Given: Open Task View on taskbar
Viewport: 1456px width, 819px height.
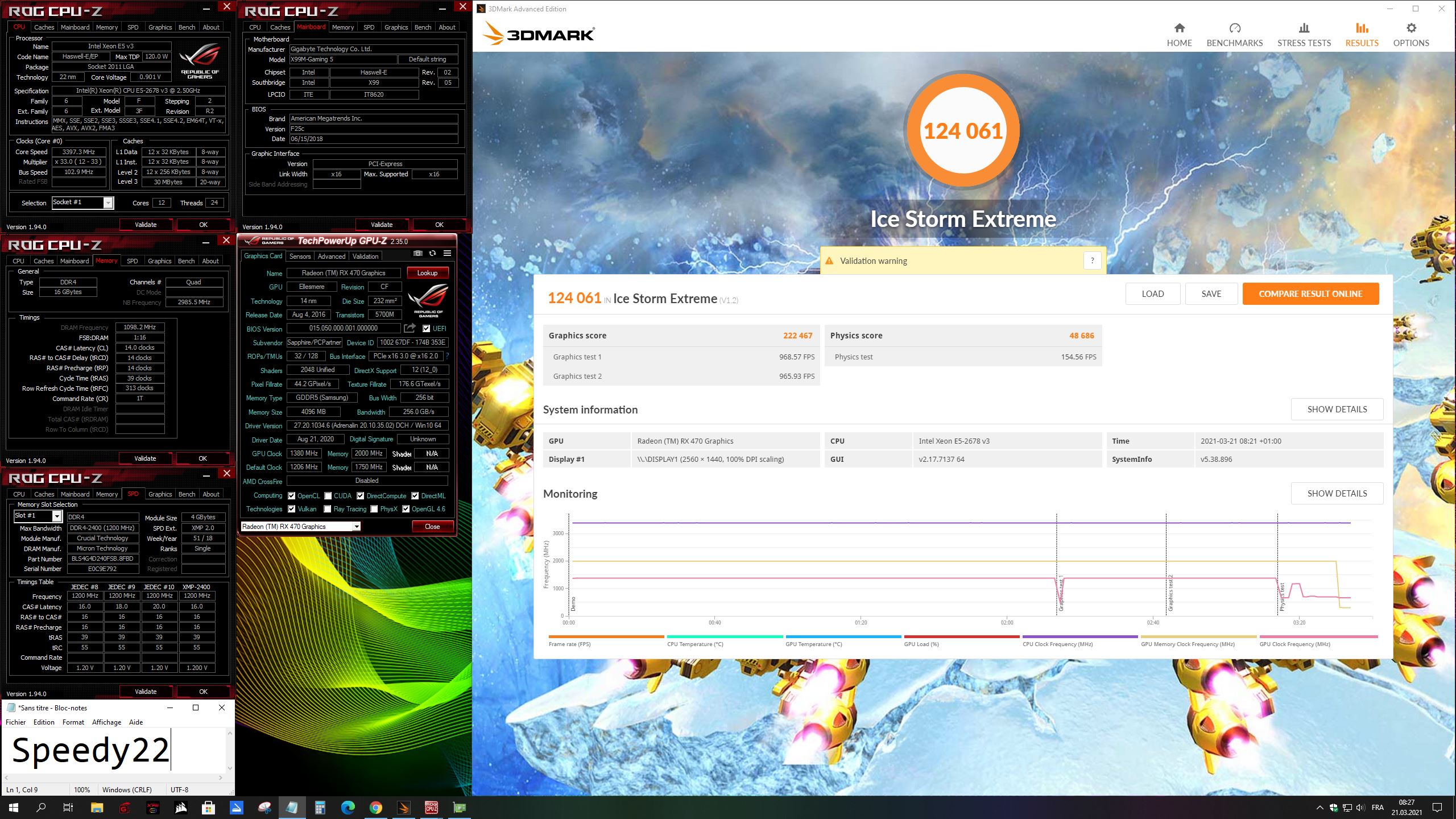Looking at the screenshot, I should pyautogui.click(x=68, y=807).
